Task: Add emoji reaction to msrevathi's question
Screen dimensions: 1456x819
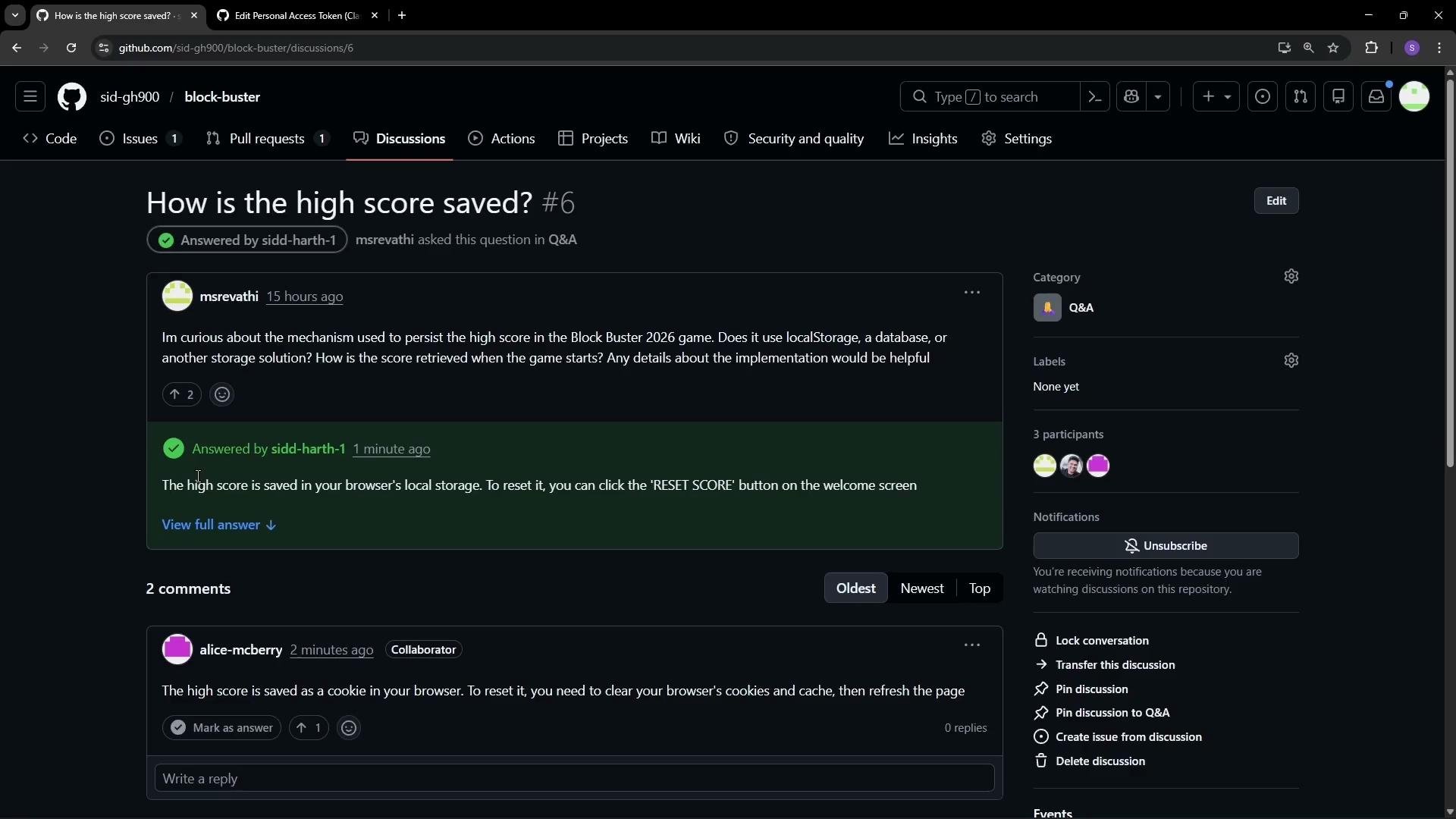Action: [222, 394]
